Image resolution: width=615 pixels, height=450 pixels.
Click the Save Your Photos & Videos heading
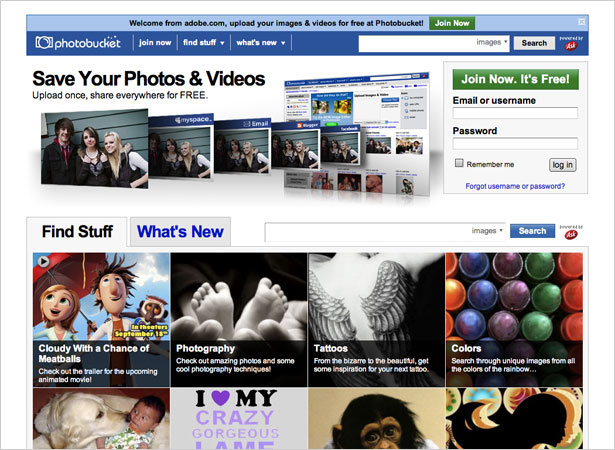[149, 78]
